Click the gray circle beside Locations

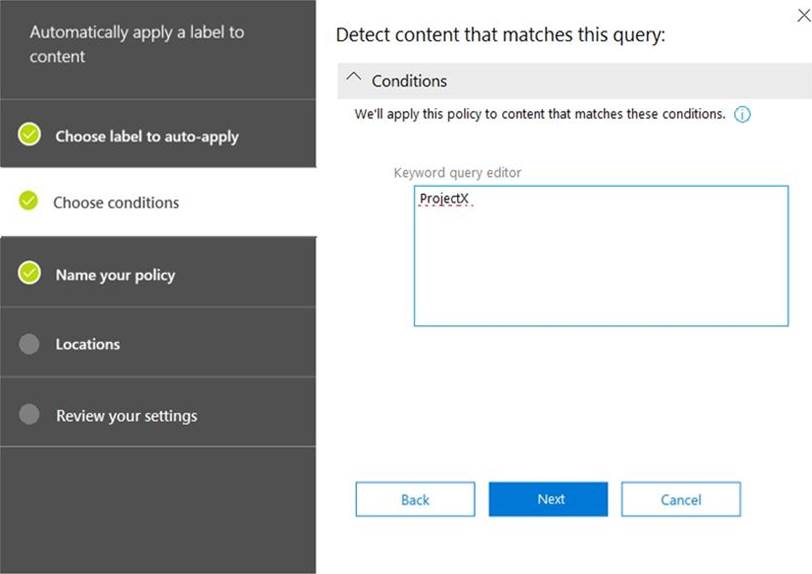coord(29,343)
